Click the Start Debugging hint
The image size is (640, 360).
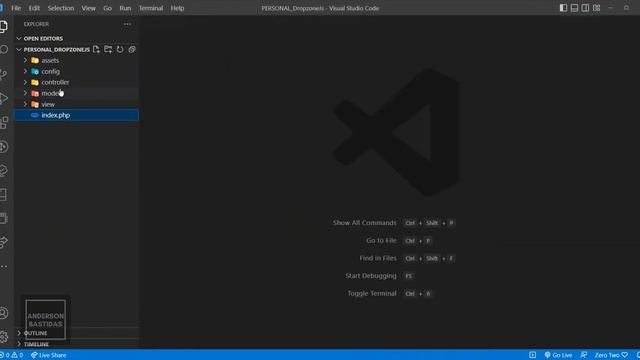click(x=371, y=276)
